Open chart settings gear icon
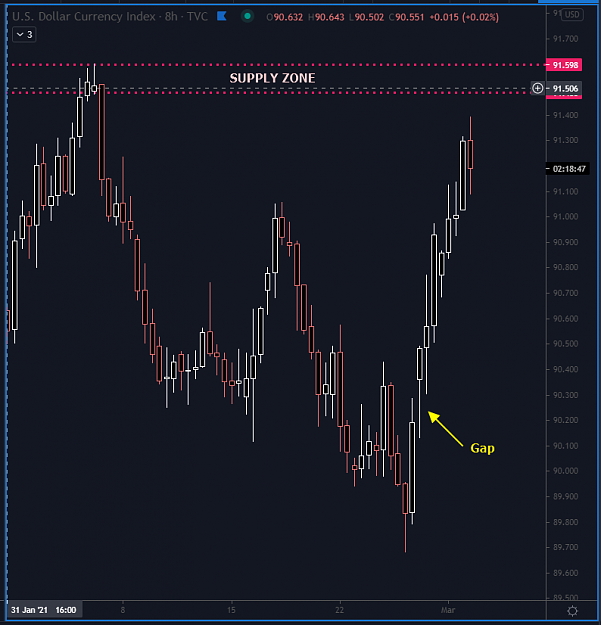Image resolution: width=601 pixels, height=625 pixels. click(x=572, y=610)
